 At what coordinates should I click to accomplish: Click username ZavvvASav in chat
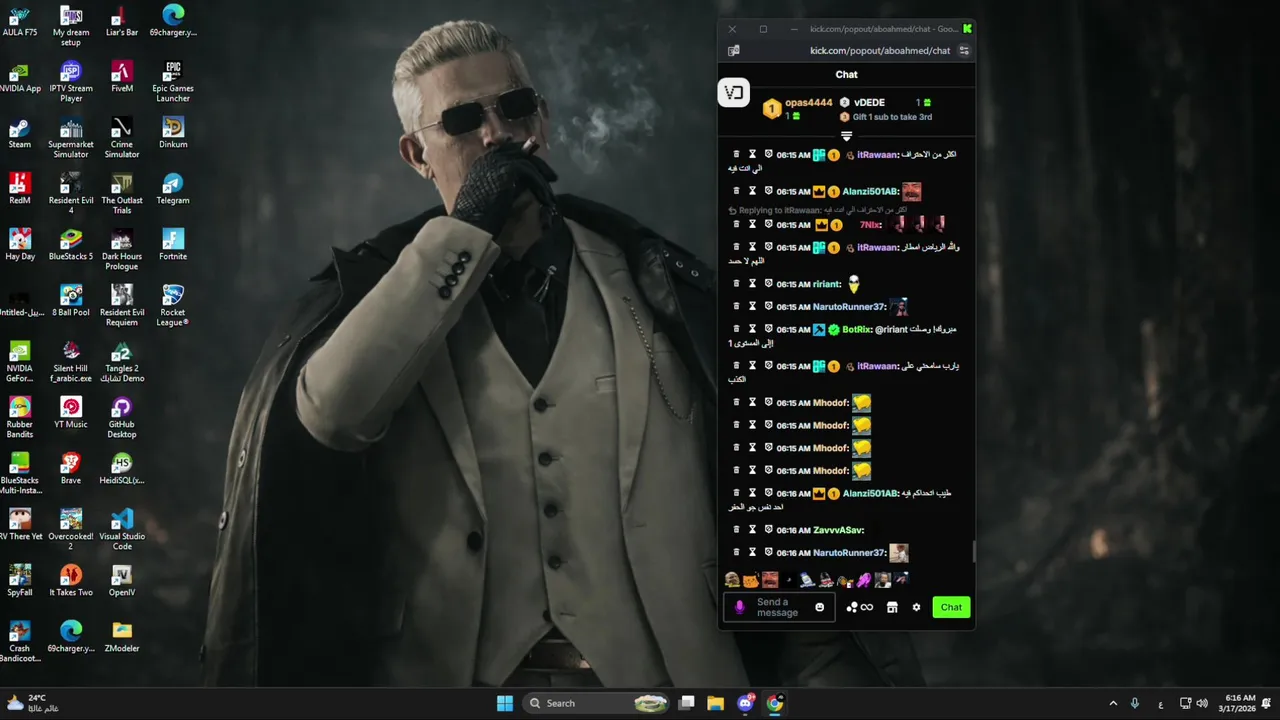[x=838, y=530]
